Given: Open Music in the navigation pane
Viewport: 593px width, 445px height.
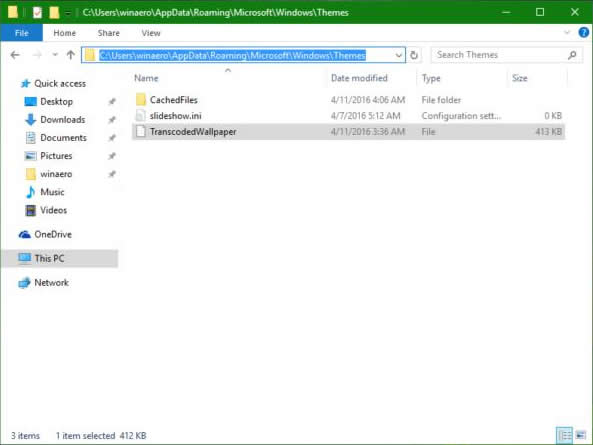Looking at the screenshot, I should click(x=52, y=192).
